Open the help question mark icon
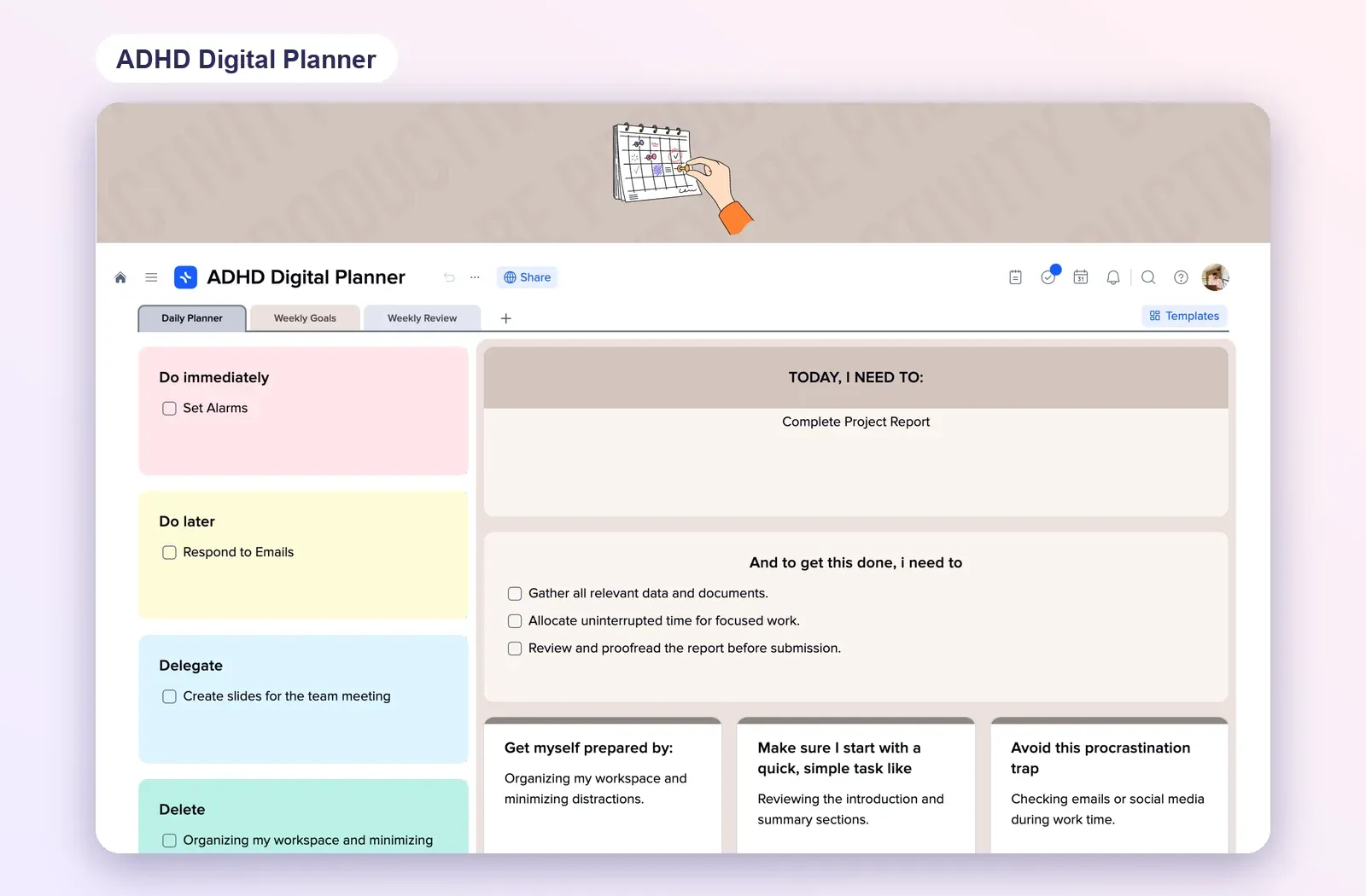Image resolution: width=1366 pixels, height=896 pixels. coord(1181,277)
